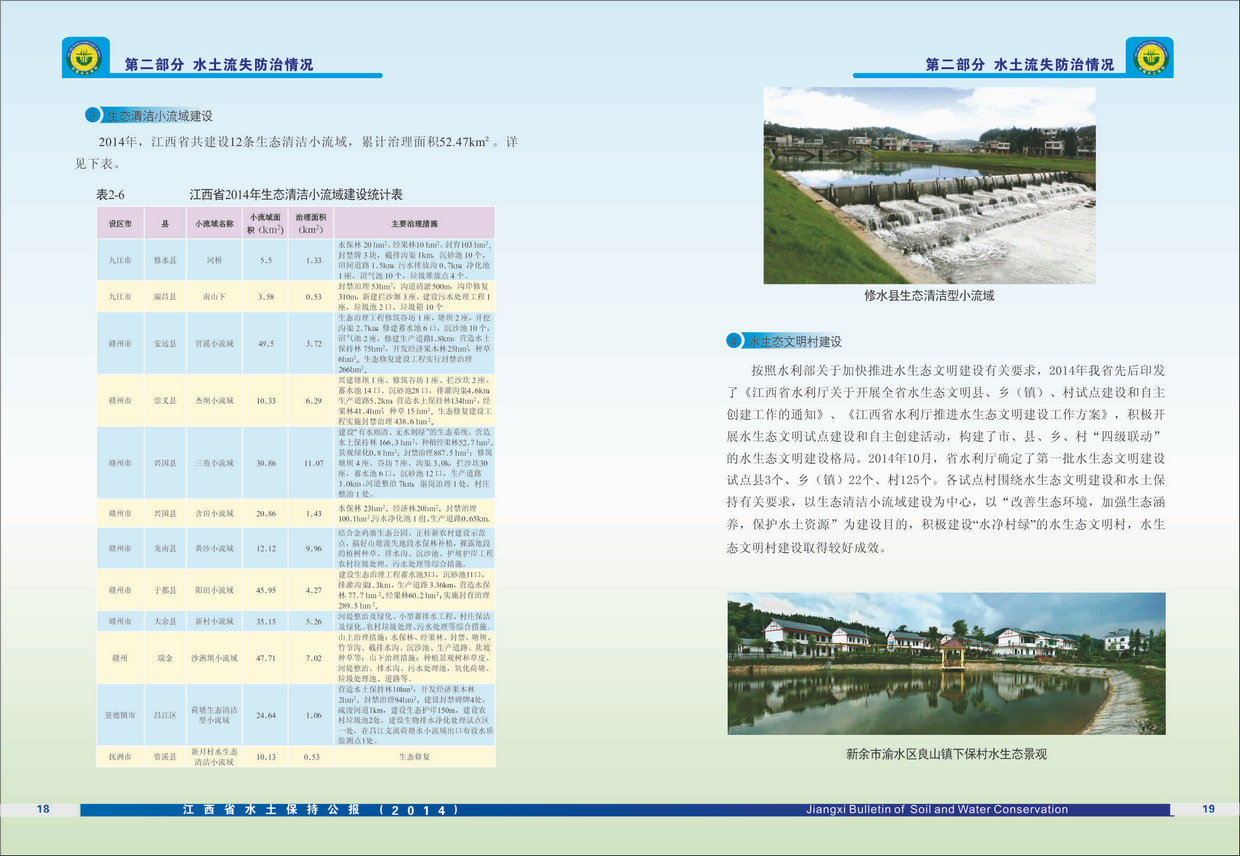This screenshot has height=856, width=1240.
Task: Select the '抚州市' city cell
Action: pyautogui.click(x=120, y=757)
